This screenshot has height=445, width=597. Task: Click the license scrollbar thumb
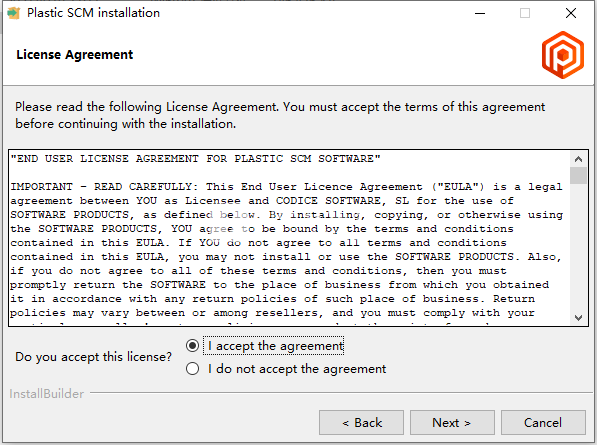(578, 175)
